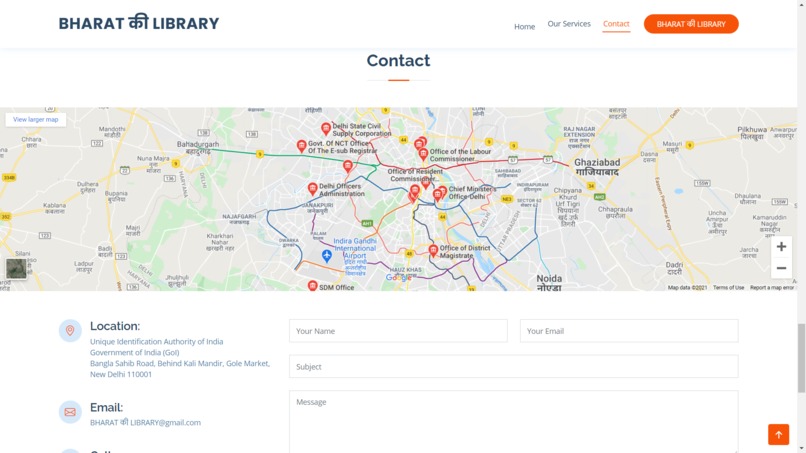Open the Home nav link

coord(524,26)
